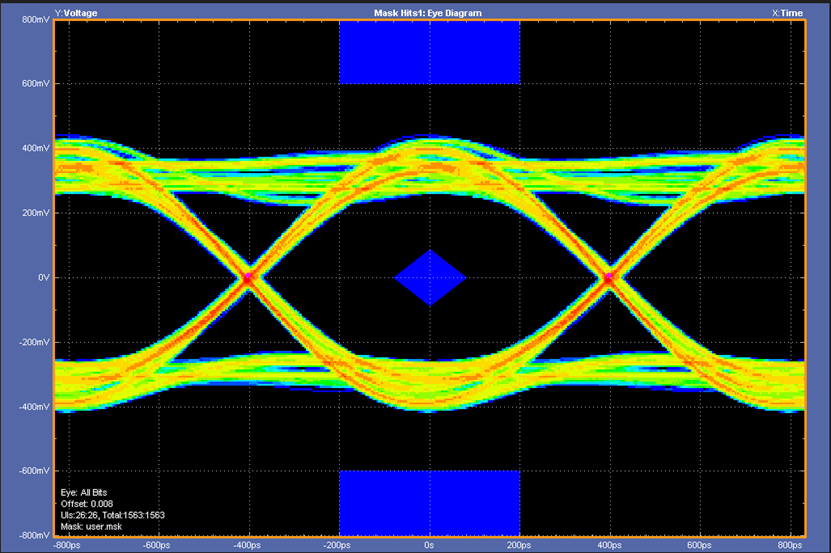Click the 400ps time axis label
This screenshot has width=831, height=553.
tap(609, 546)
